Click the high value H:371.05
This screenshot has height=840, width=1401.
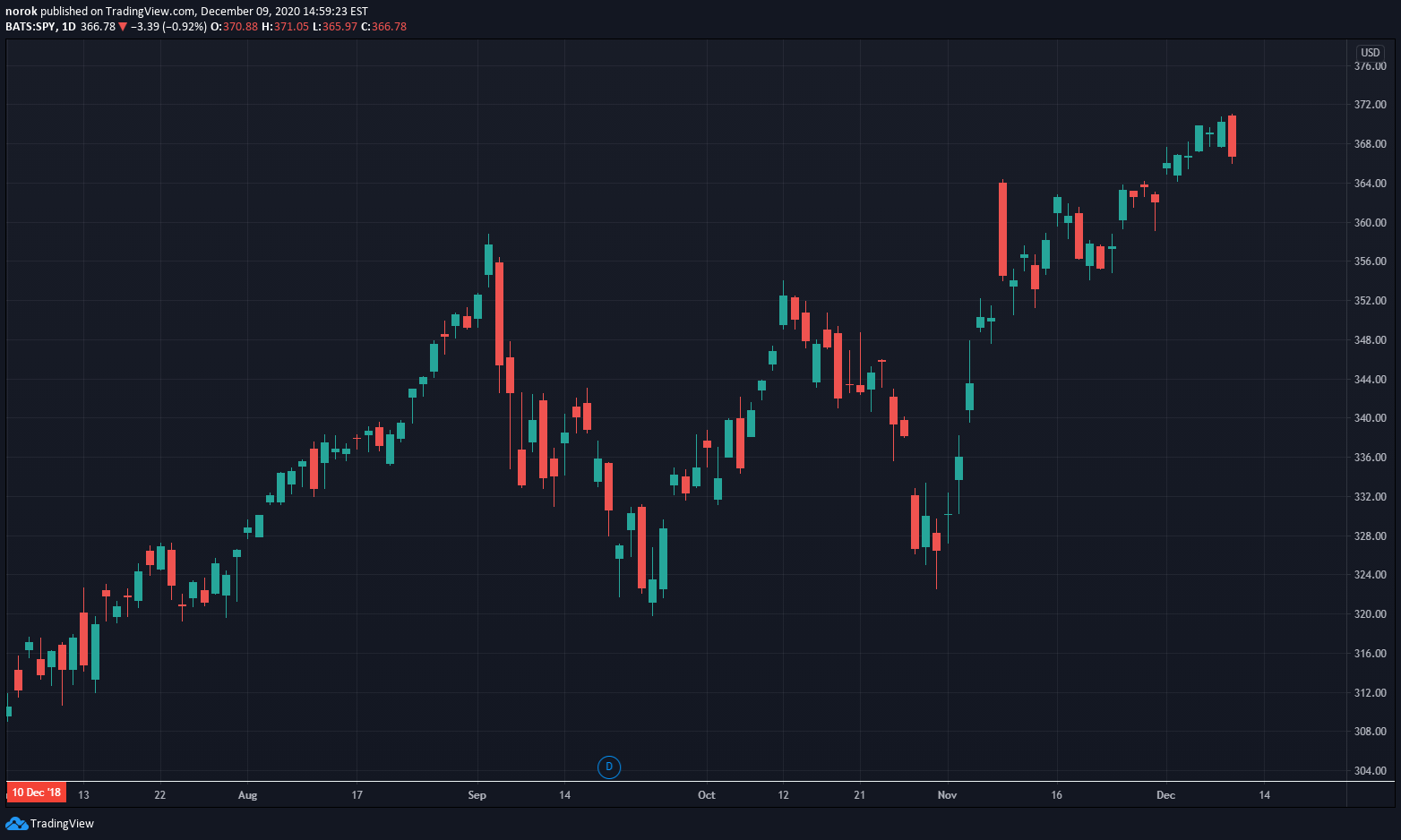click(285, 27)
